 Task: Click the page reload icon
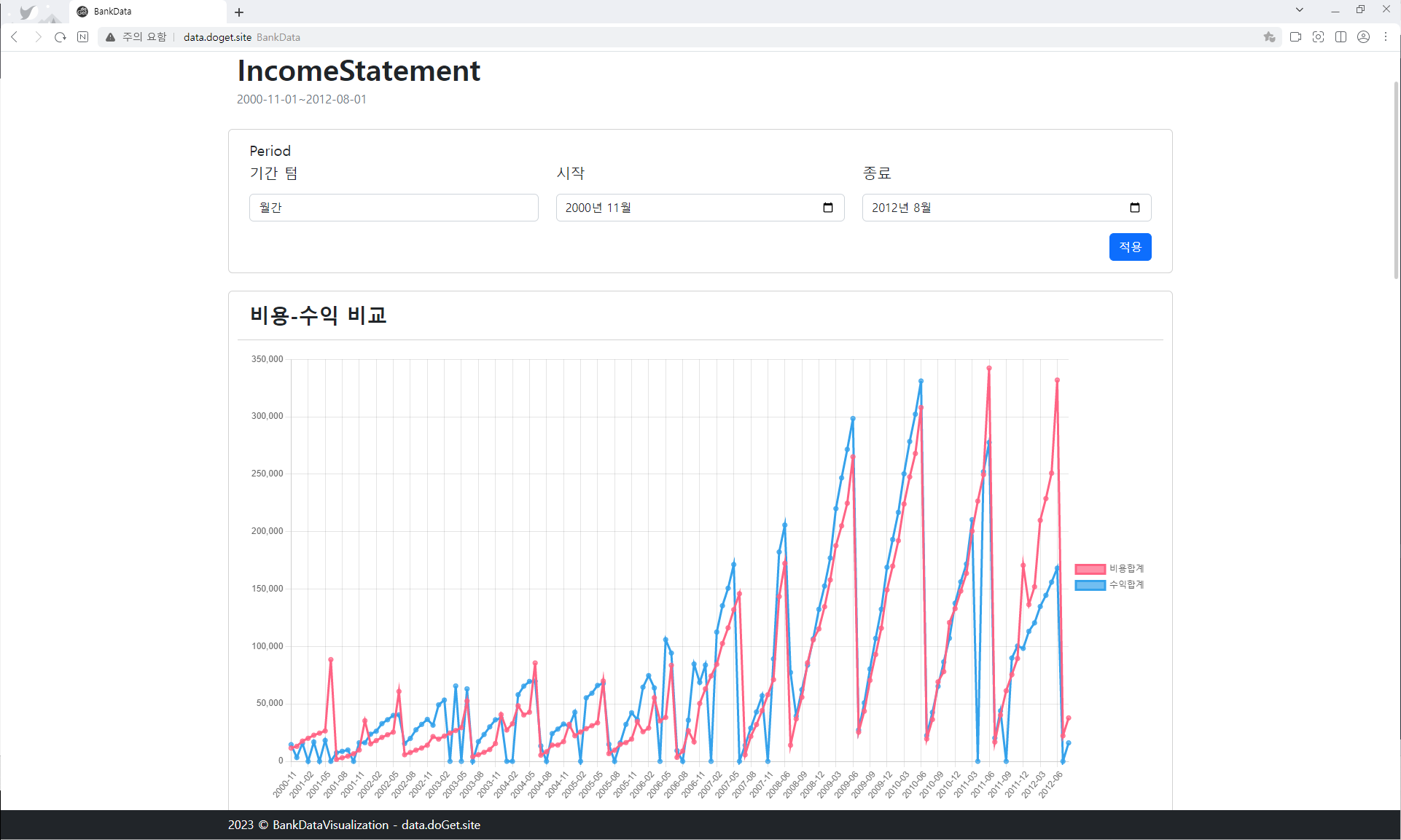tap(60, 36)
